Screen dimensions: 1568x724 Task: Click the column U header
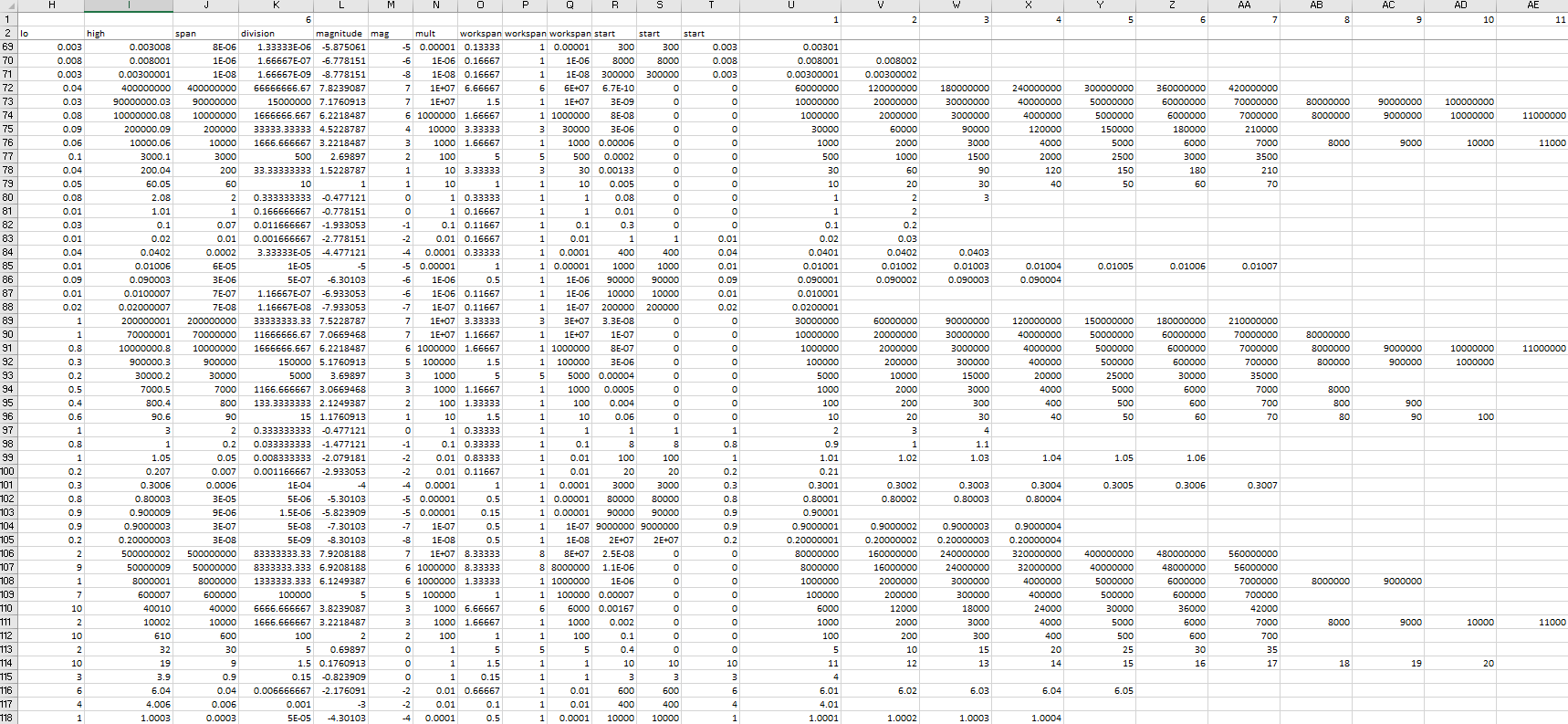790,5
